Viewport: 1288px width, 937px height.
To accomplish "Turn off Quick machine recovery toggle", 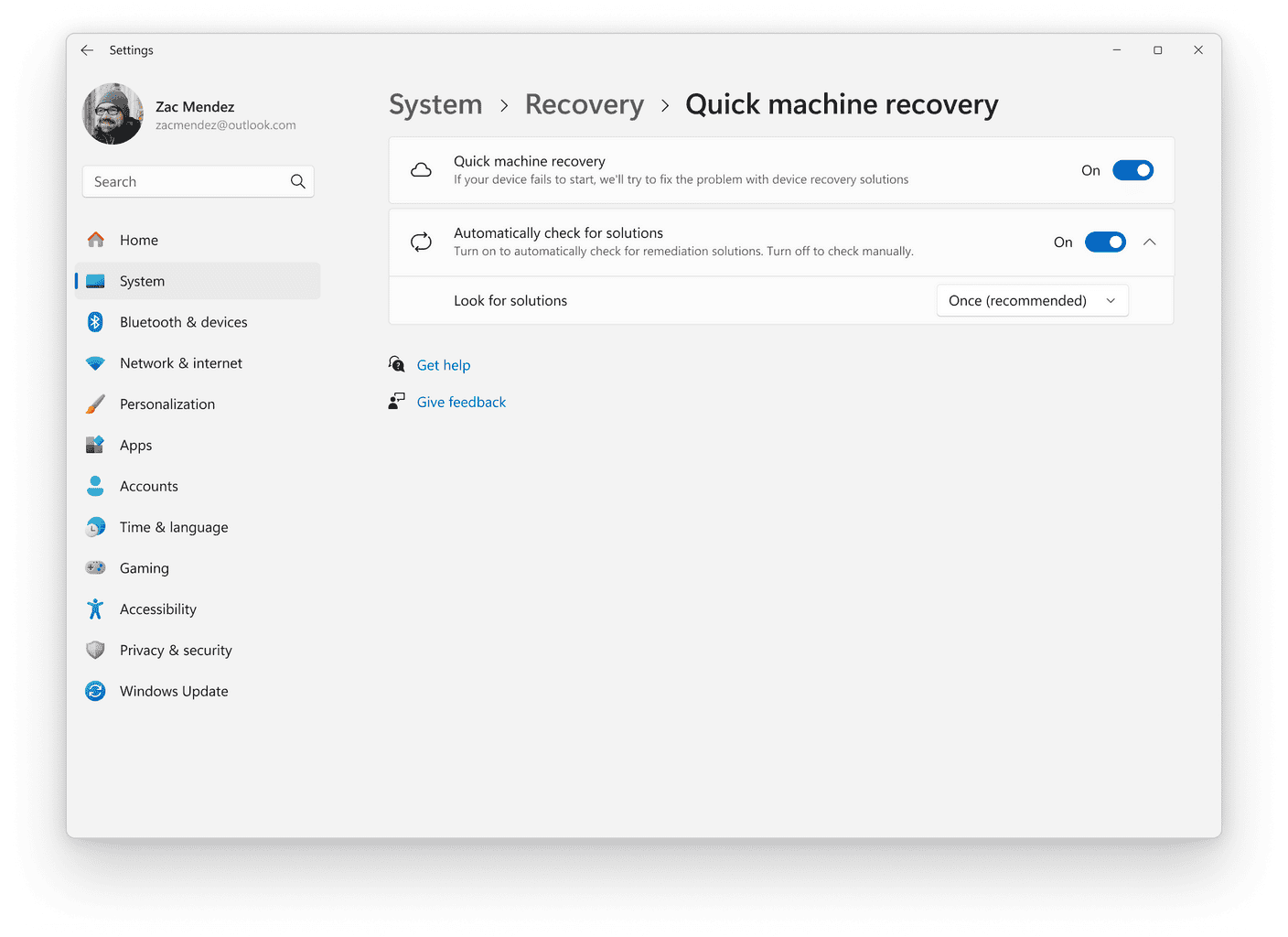I will click(1132, 170).
